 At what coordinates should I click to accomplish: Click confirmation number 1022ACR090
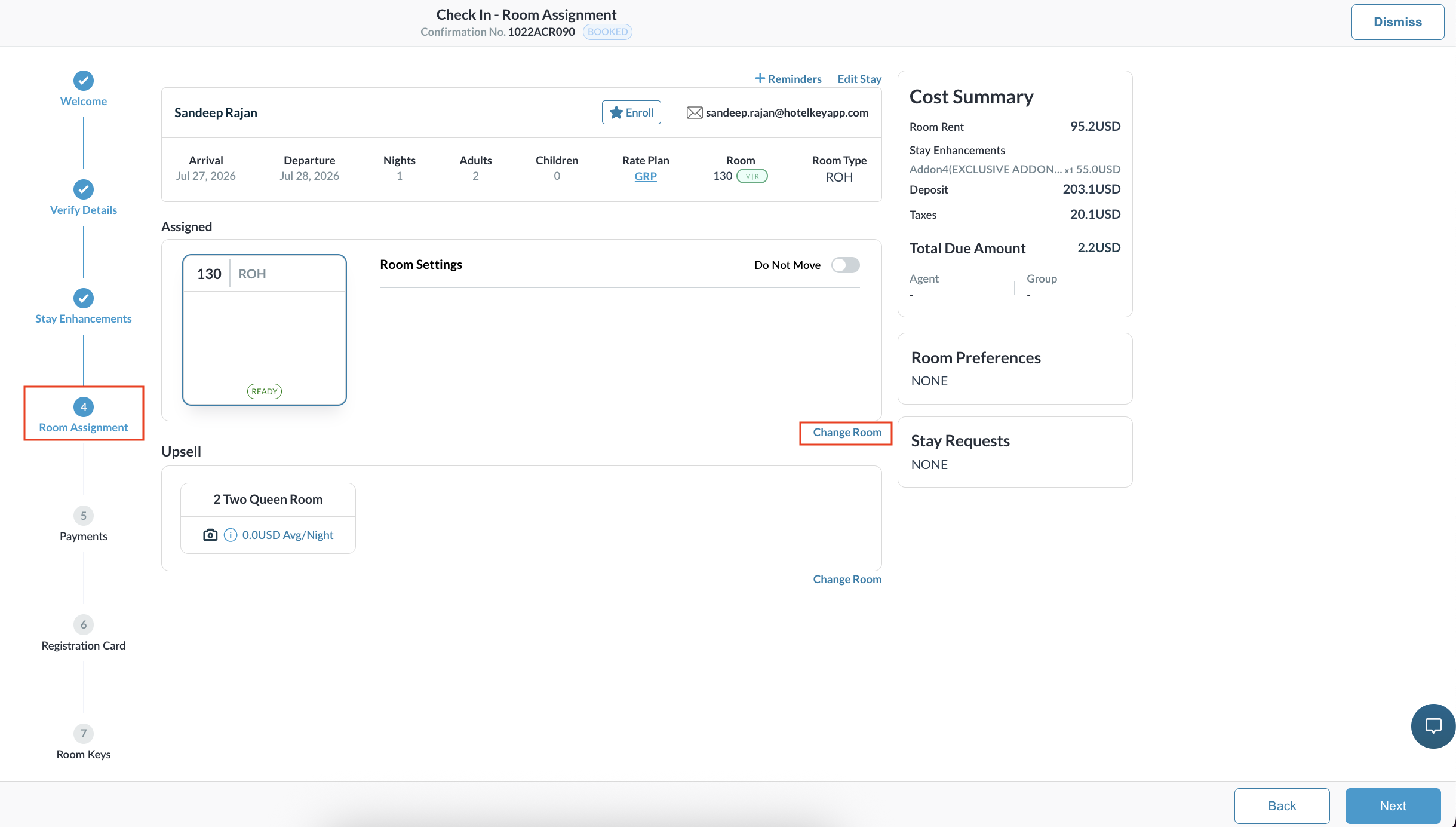pyautogui.click(x=542, y=32)
